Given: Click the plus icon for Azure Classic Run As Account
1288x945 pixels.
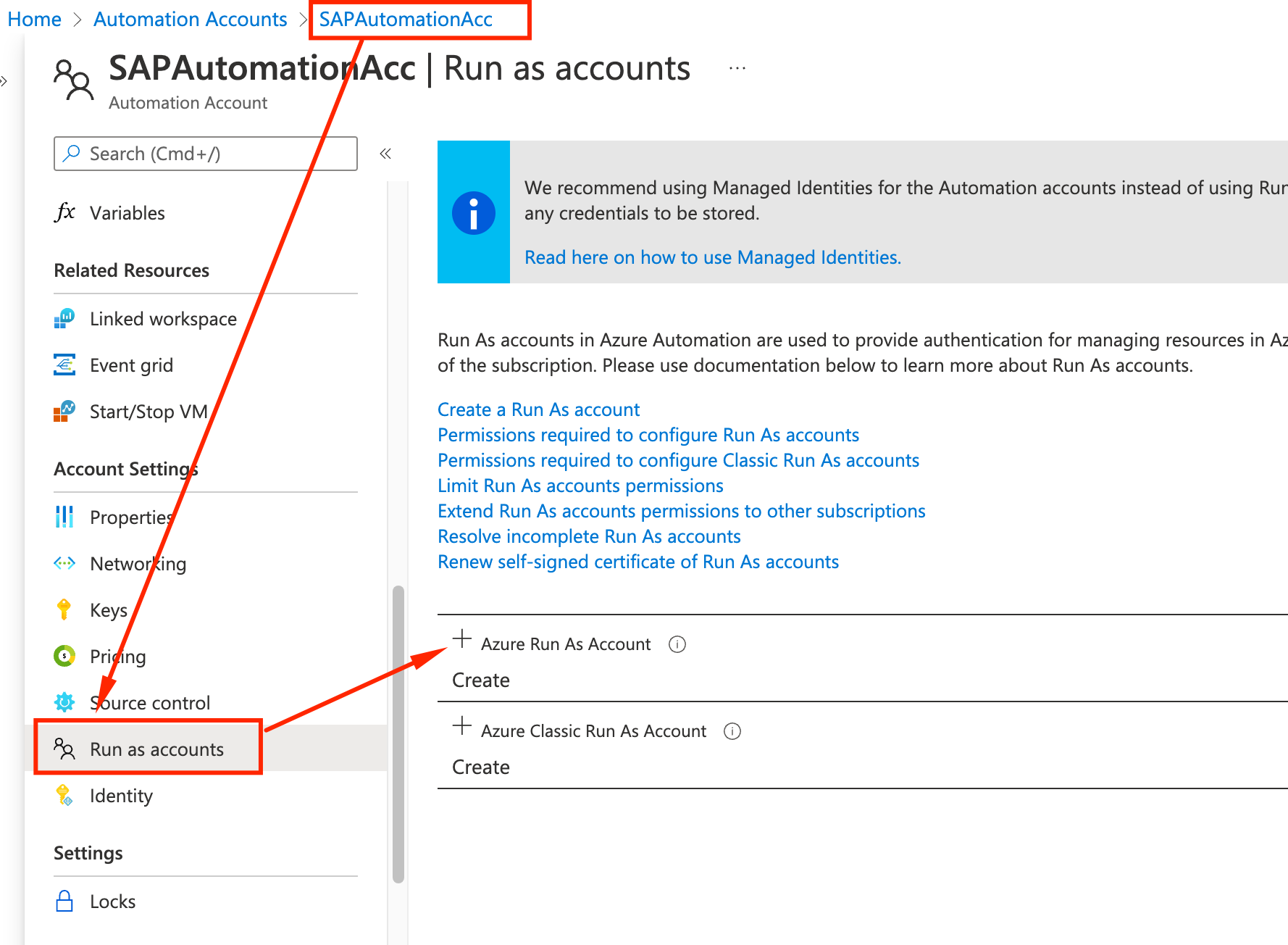Looking at the screenshot, I should [461, 726].
